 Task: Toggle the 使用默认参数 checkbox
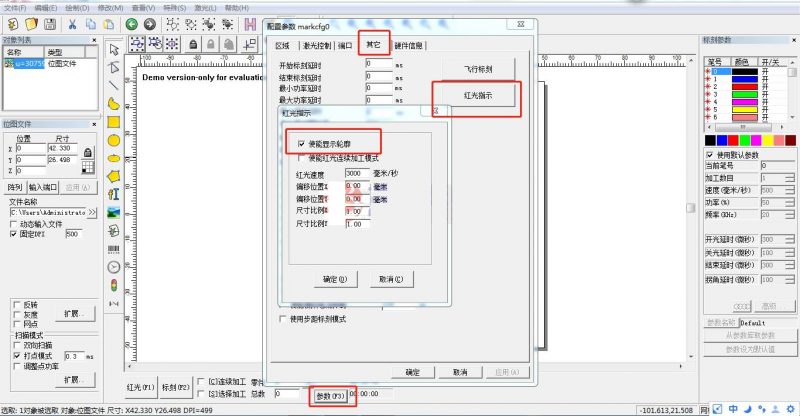[710, 155]
